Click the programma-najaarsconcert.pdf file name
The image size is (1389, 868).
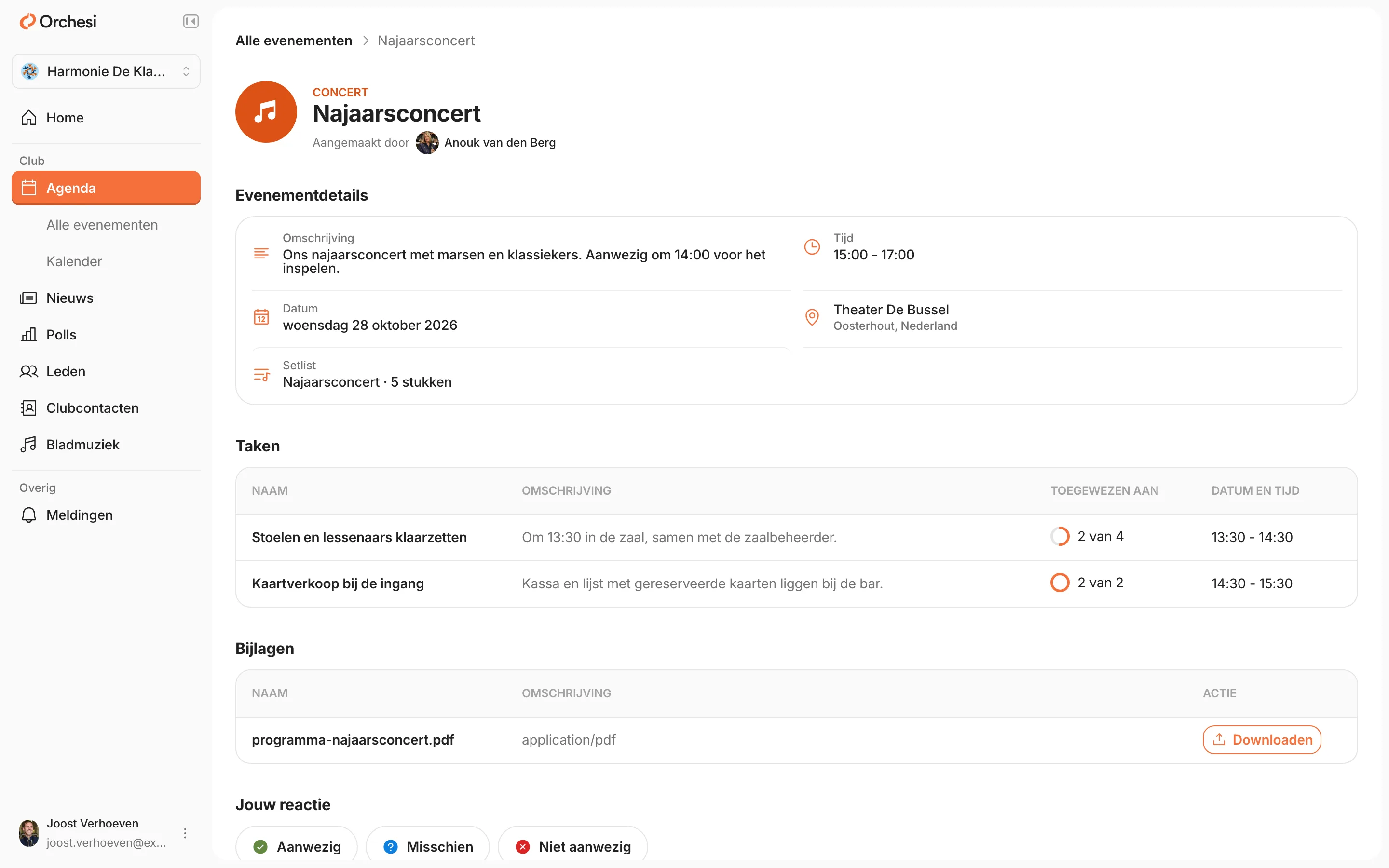point(353,740)
